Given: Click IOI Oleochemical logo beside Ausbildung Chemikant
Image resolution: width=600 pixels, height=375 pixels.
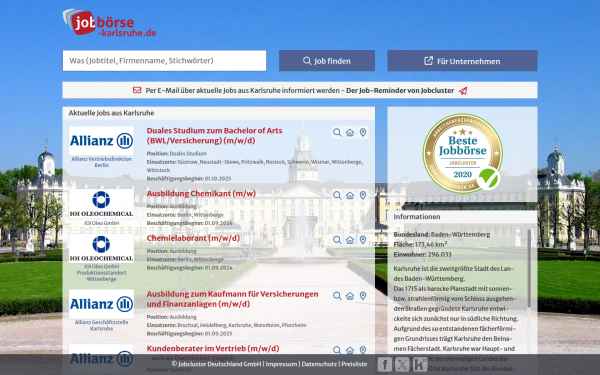Looking at the screenshot, I should click(x=101, y=204).
